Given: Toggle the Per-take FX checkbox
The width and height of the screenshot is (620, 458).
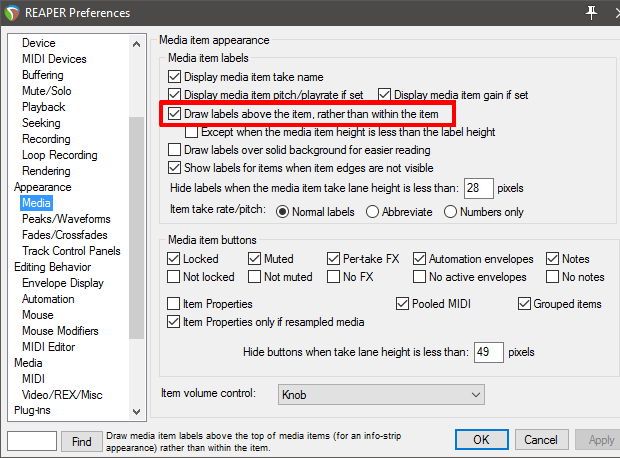Looking at the screenshot, I should point(333,259).
